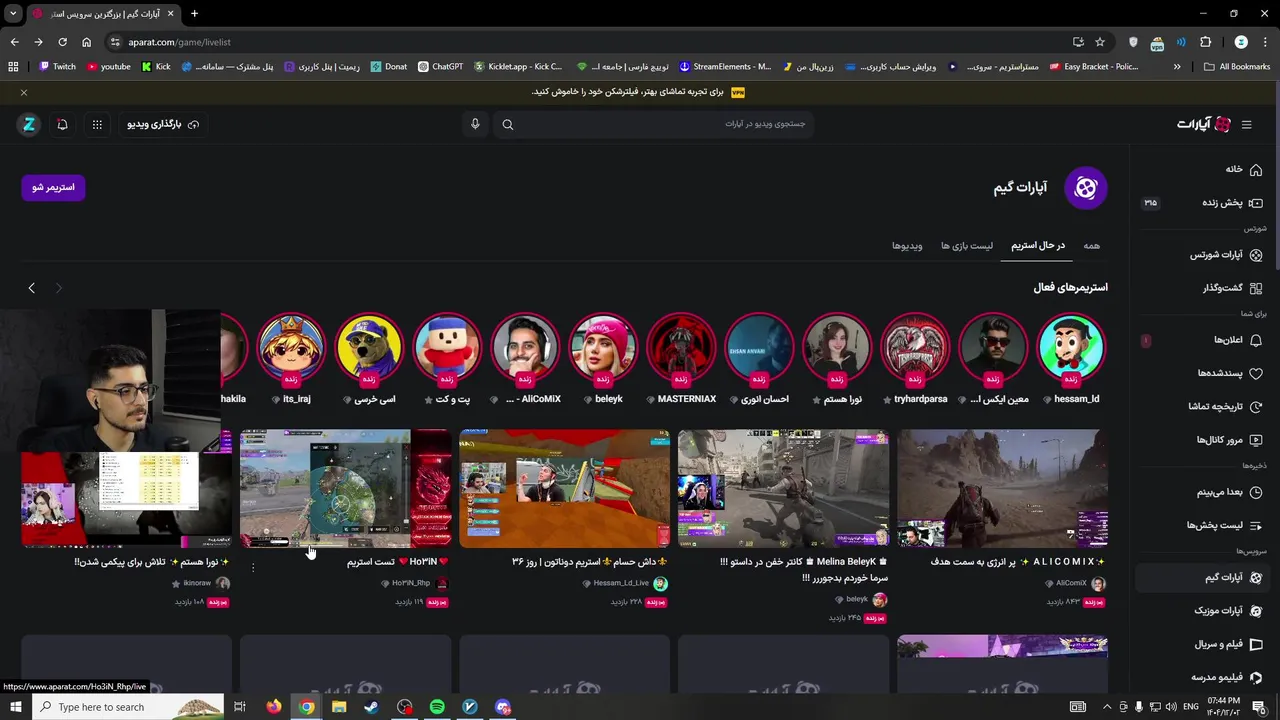
Task: Open Melina BeleyK live stream thumbnail
Action: 783,489
